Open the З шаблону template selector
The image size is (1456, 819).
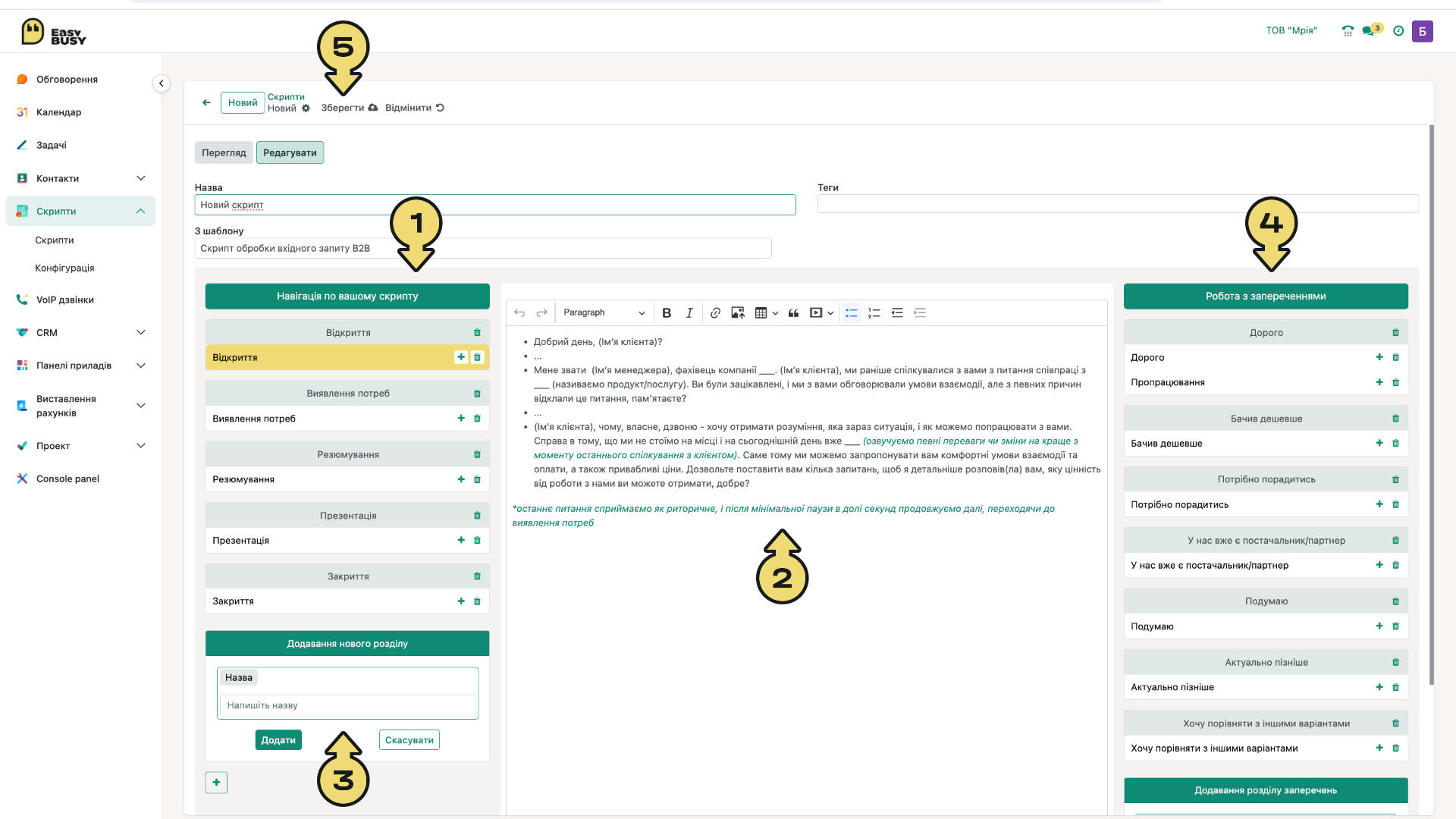coord(483,248)
